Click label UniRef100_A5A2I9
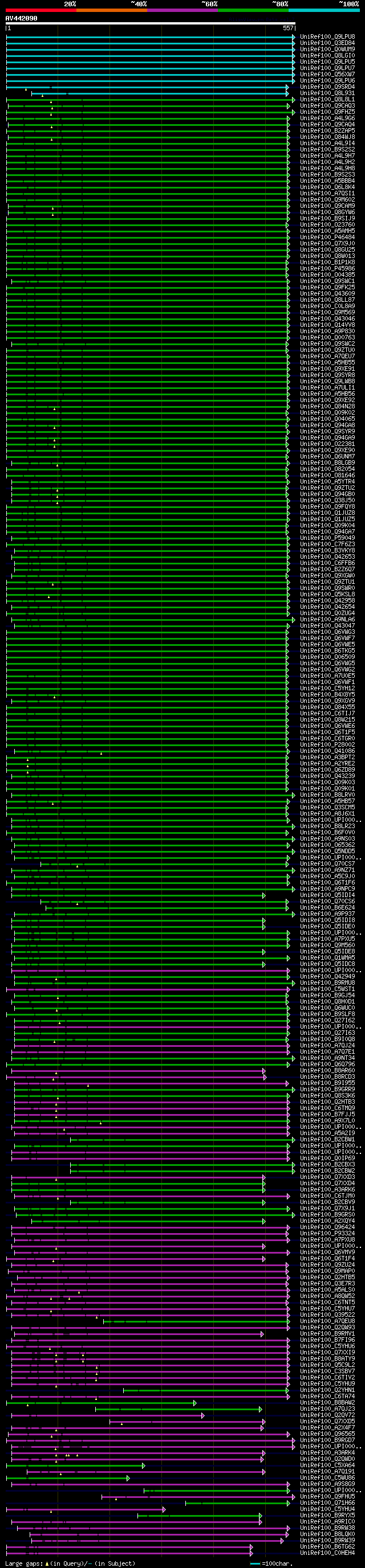365x1568 pixels. point(327,1133)
